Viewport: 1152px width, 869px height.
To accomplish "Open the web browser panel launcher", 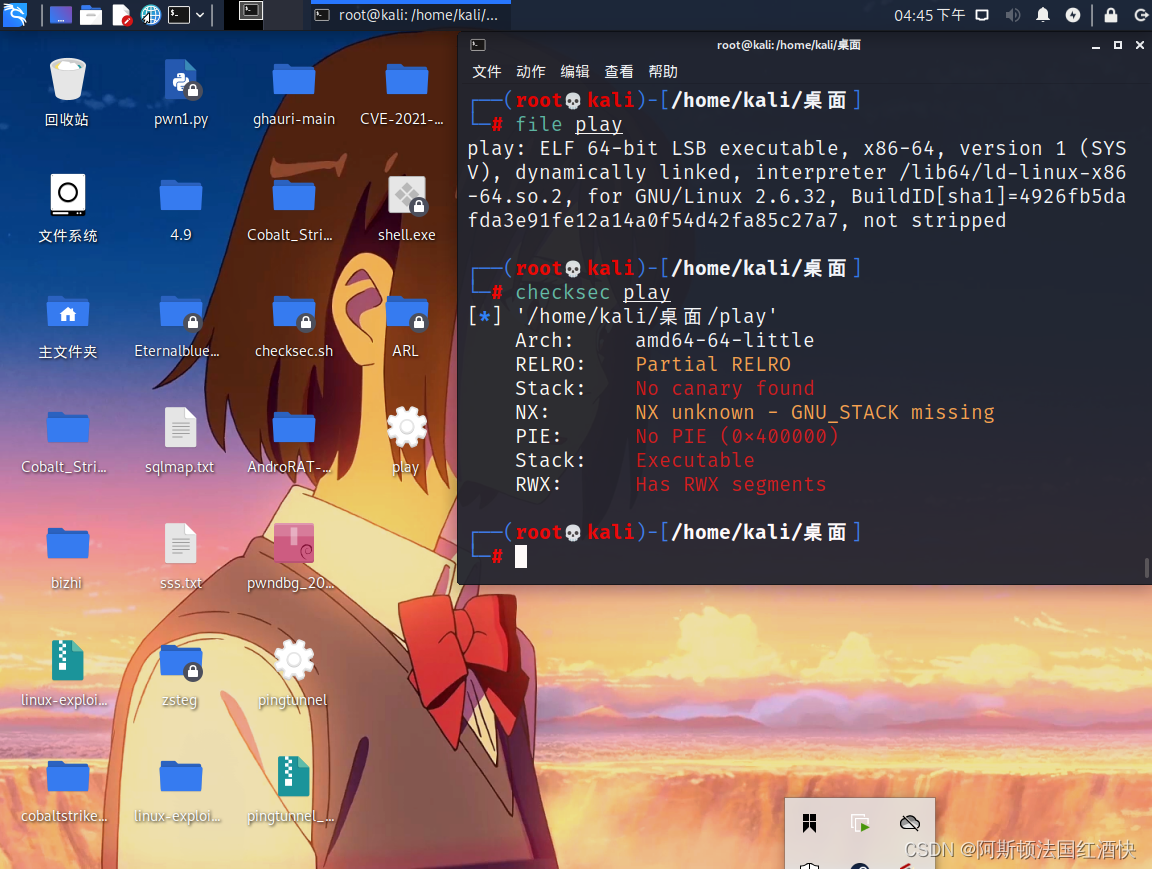I will coord(151,15).
